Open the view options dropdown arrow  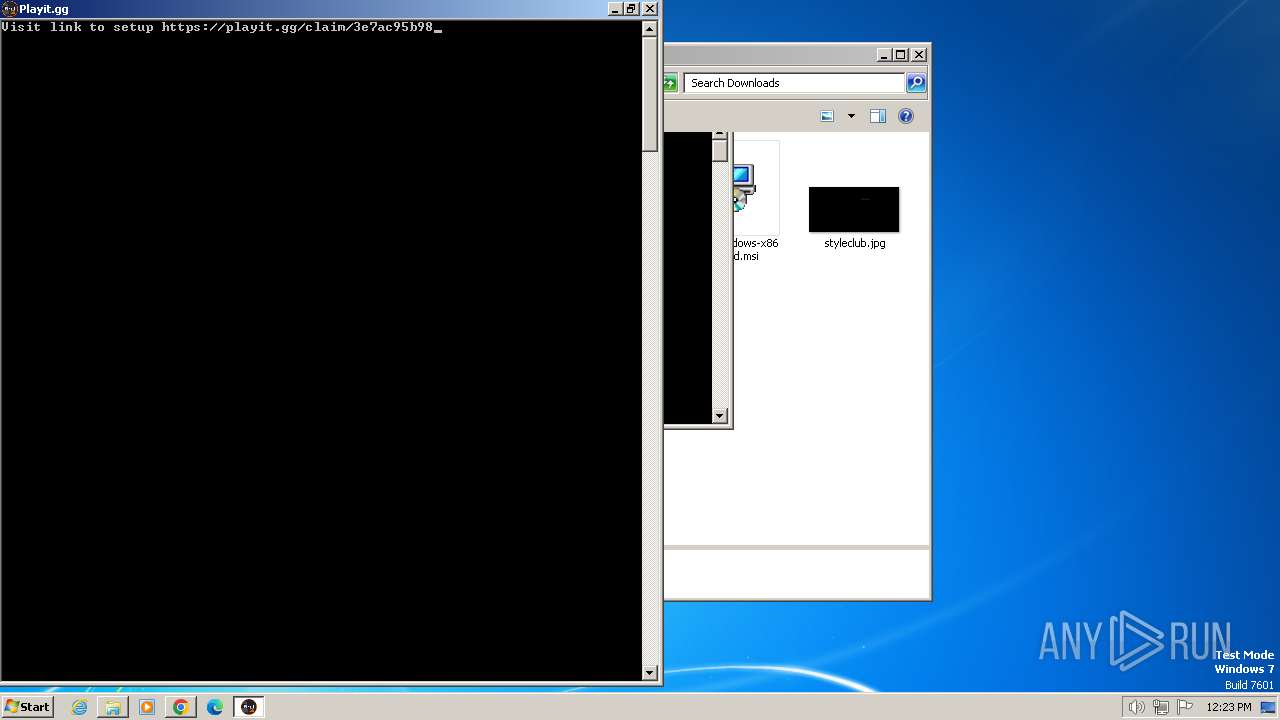point(851,116)
